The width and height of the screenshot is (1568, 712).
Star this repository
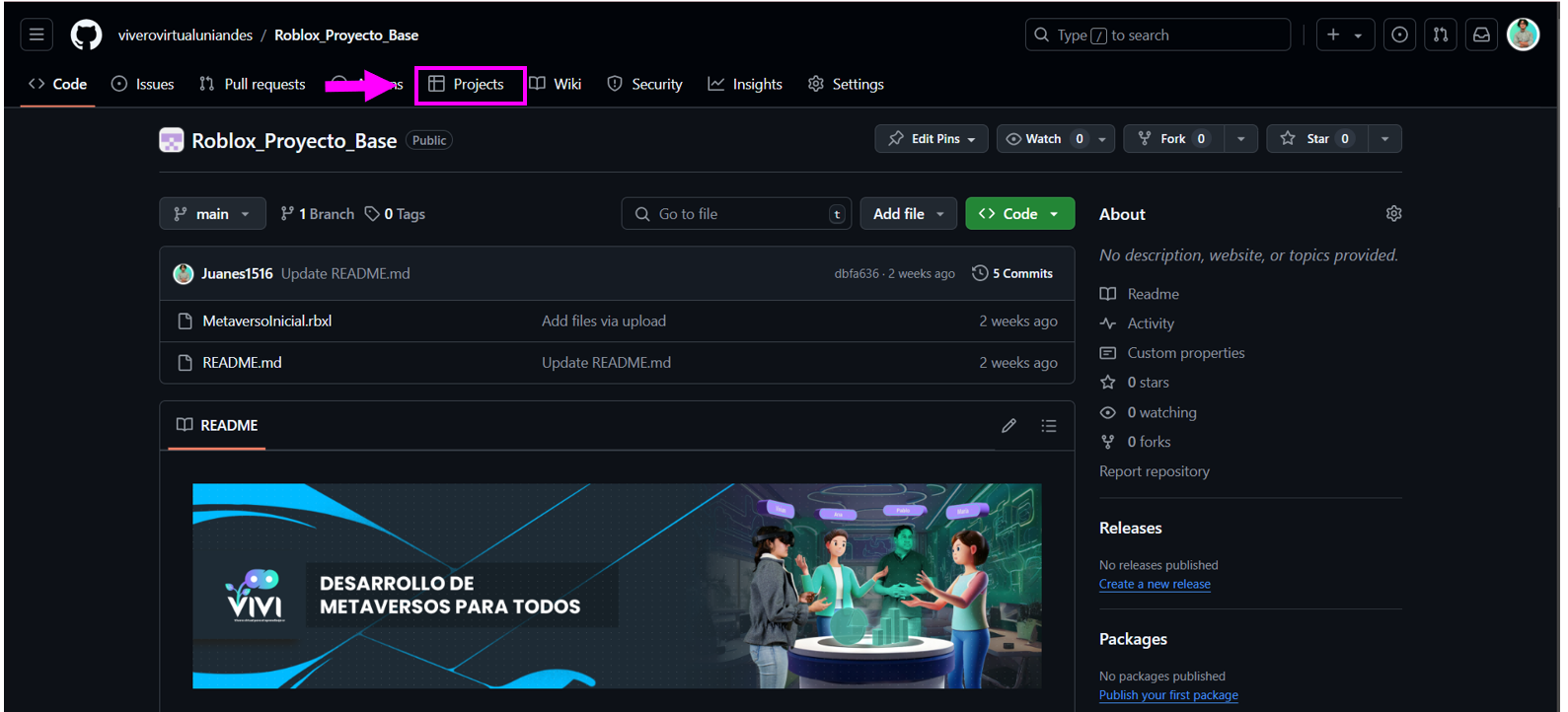tap(1318, 139)
